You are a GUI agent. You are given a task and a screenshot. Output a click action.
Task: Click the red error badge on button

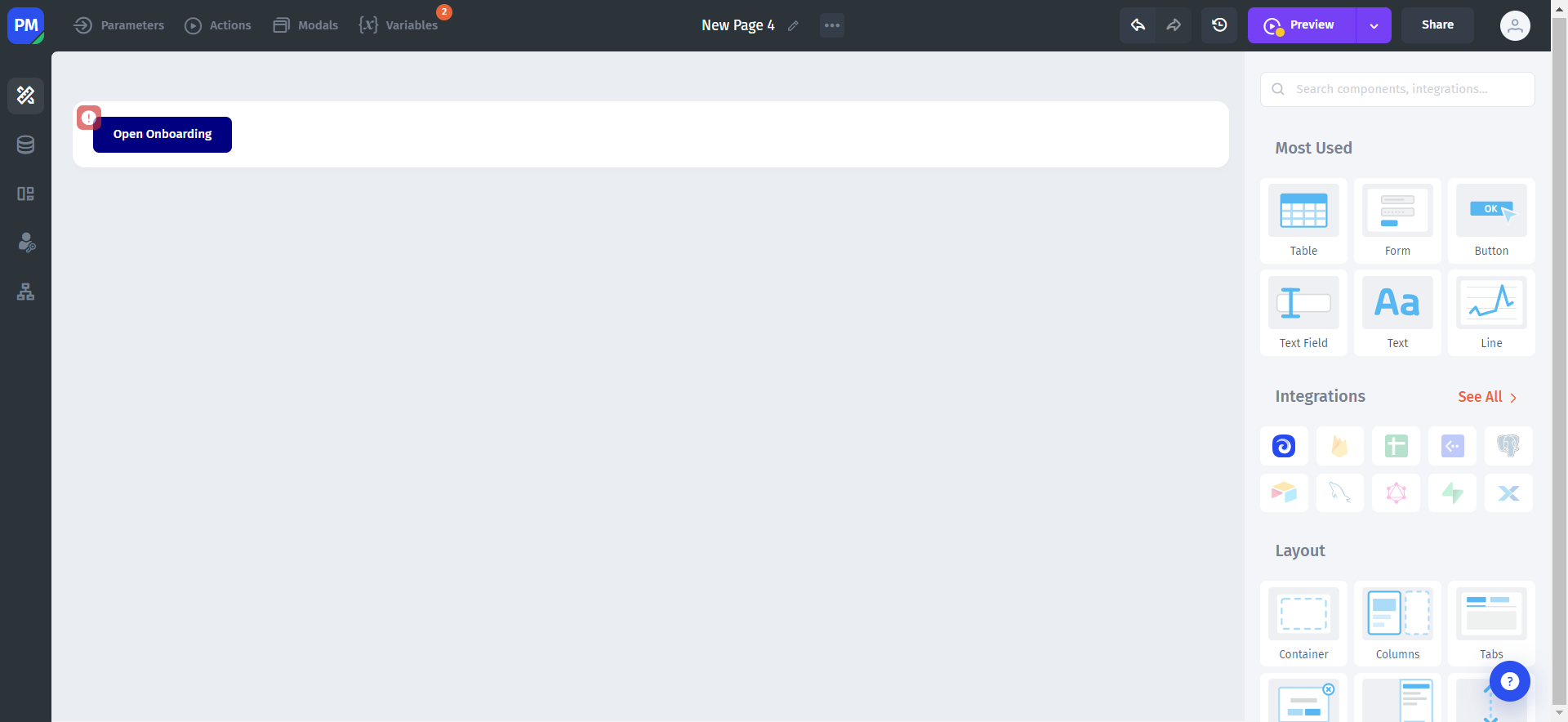[89, 118]
